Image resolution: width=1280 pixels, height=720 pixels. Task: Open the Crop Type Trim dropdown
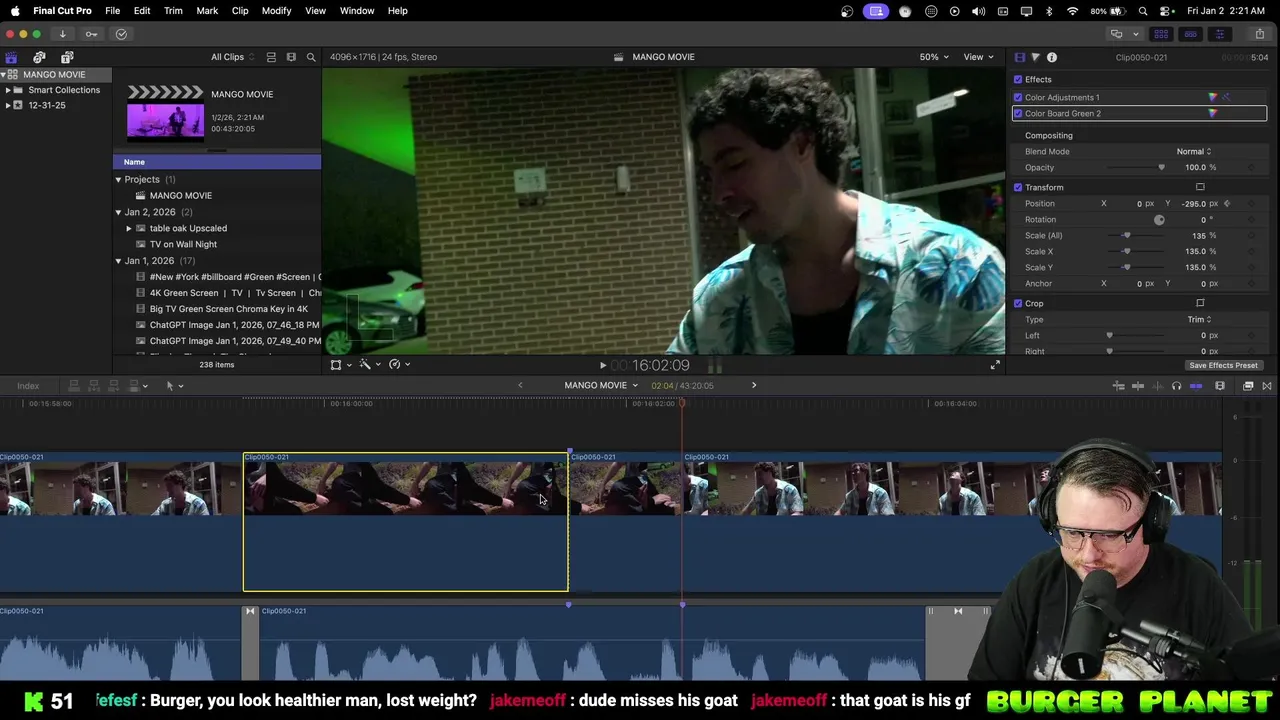coord(1199,319)
